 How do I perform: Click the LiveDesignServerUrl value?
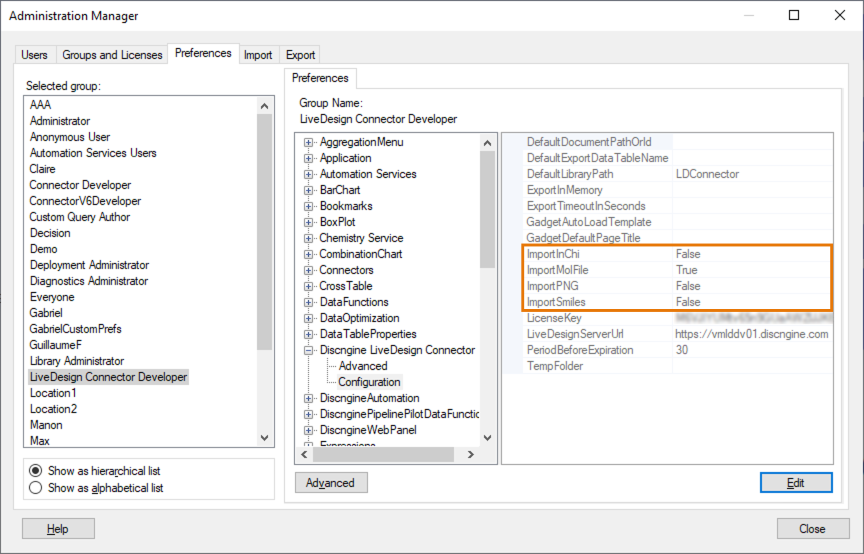tap(752, 334)
